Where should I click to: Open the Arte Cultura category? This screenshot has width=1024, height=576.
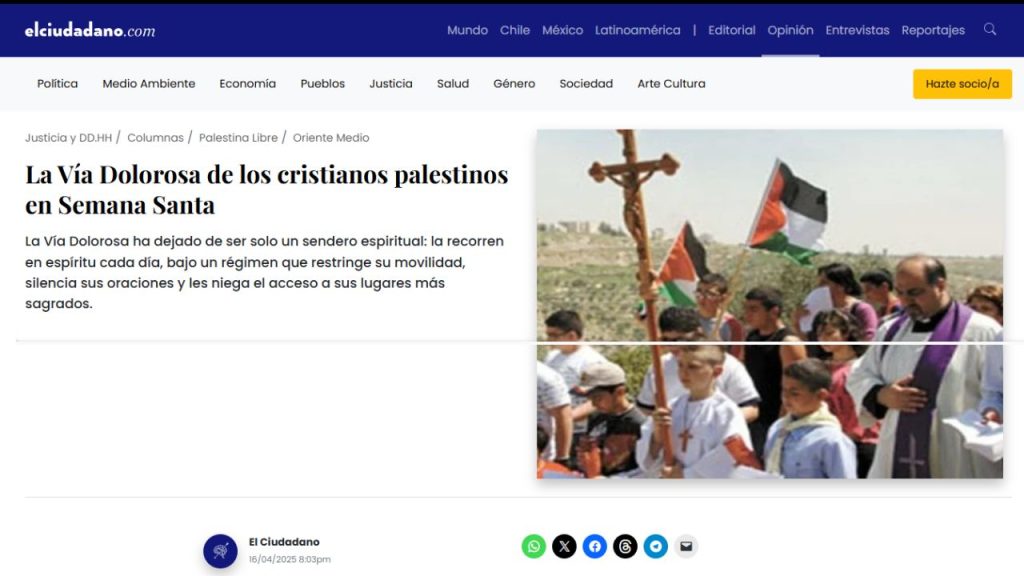[x=671, y=84]
